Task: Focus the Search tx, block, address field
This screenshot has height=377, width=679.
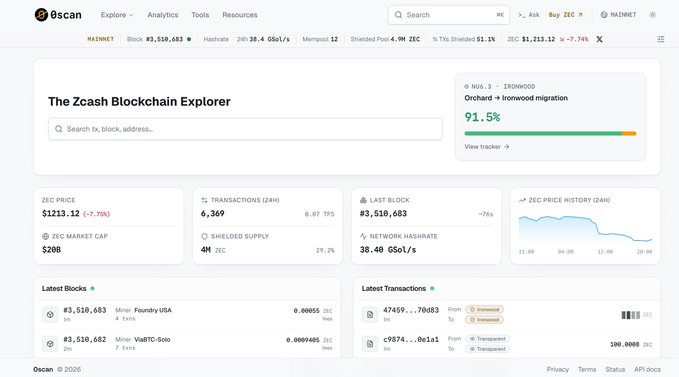Action: [x=245, y=129]
